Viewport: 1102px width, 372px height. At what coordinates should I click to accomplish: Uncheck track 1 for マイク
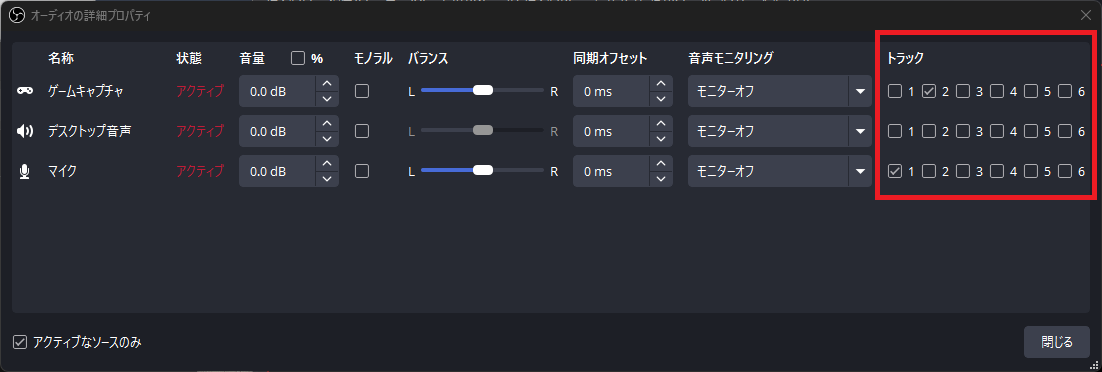point(895,171)
